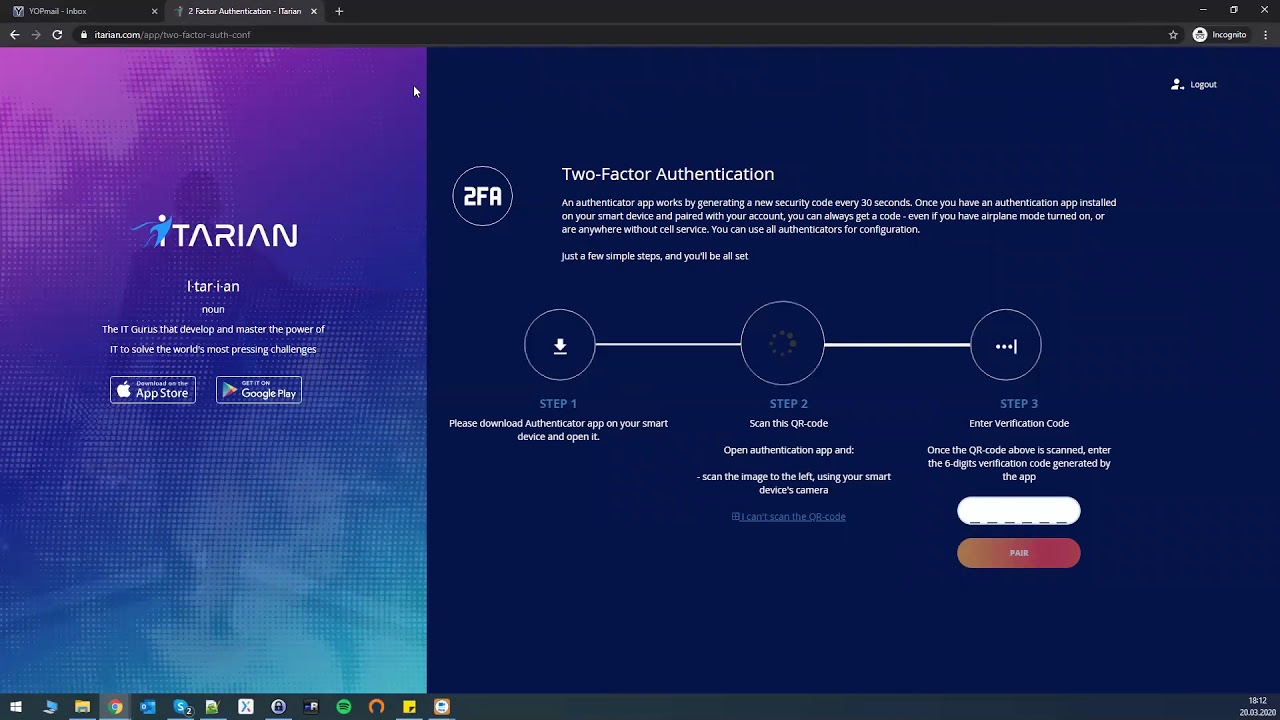Log out using the Logout link
This screenshot has width=1280, height=720.
click(1194, 84)
